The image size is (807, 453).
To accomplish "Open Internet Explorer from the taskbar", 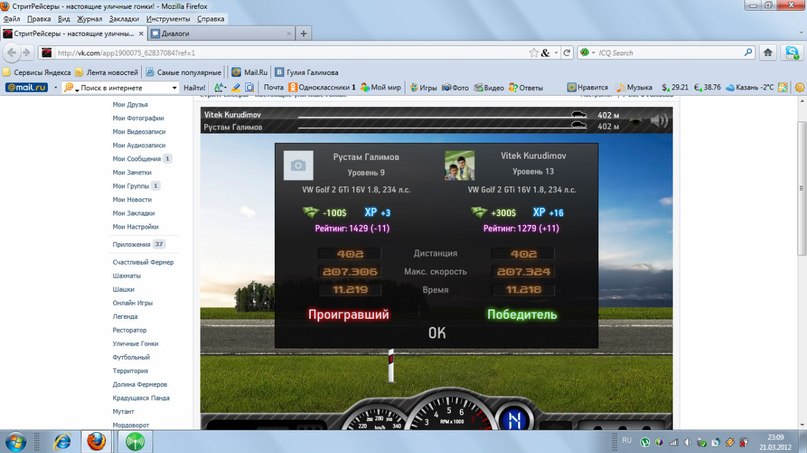I will pyautogui.click(x=62, y=440).
